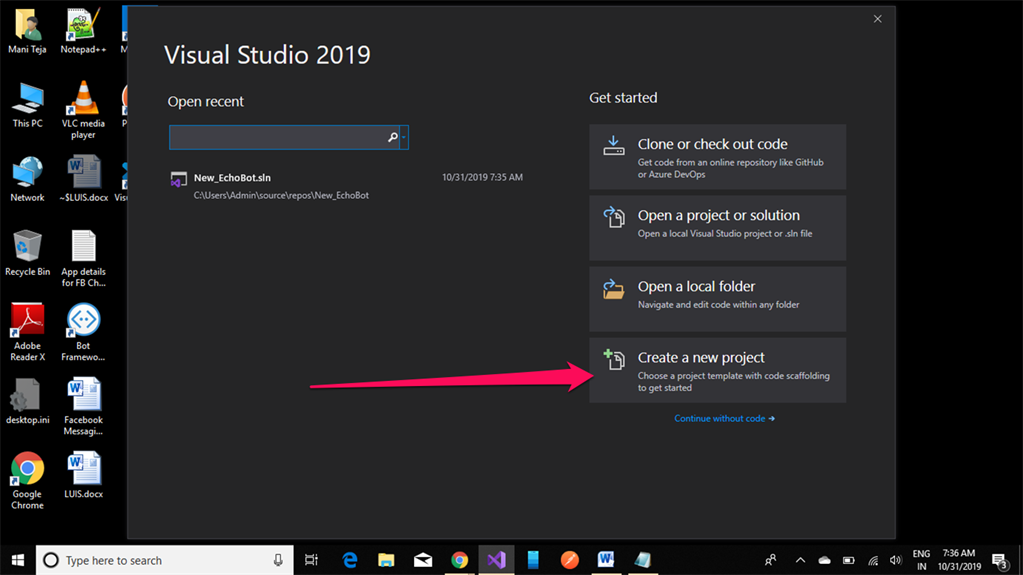Show hidden system tray icons chevron

tap(800, 560)
